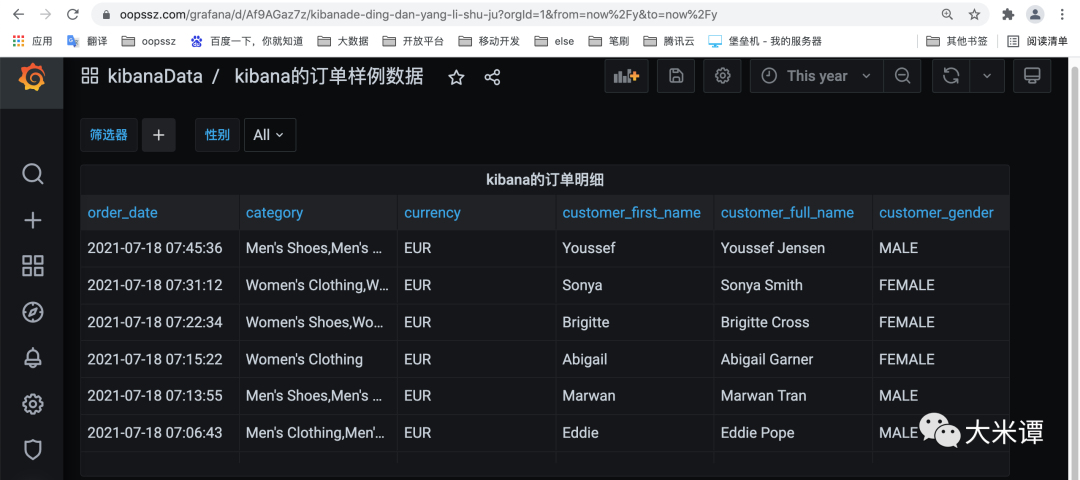Open dashboard settings gear in toolbar
This screenshot has width=1080, height=480.
[722, 76]
